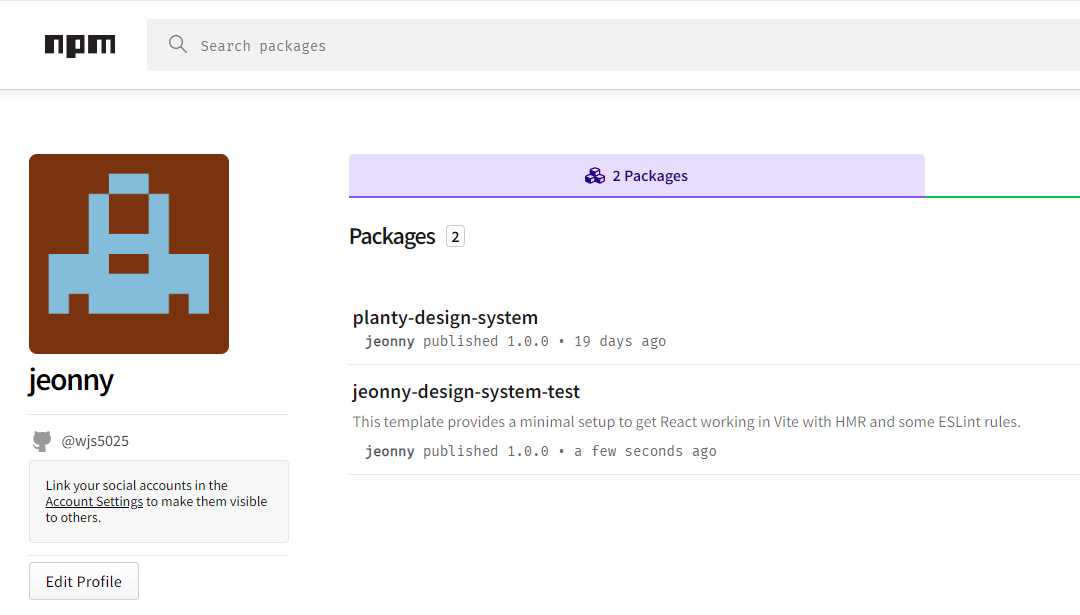This screenshot has height=615, width=1080.
Task: Open the @wjs5025 GitHub link
Action: [x=95, y=441]
